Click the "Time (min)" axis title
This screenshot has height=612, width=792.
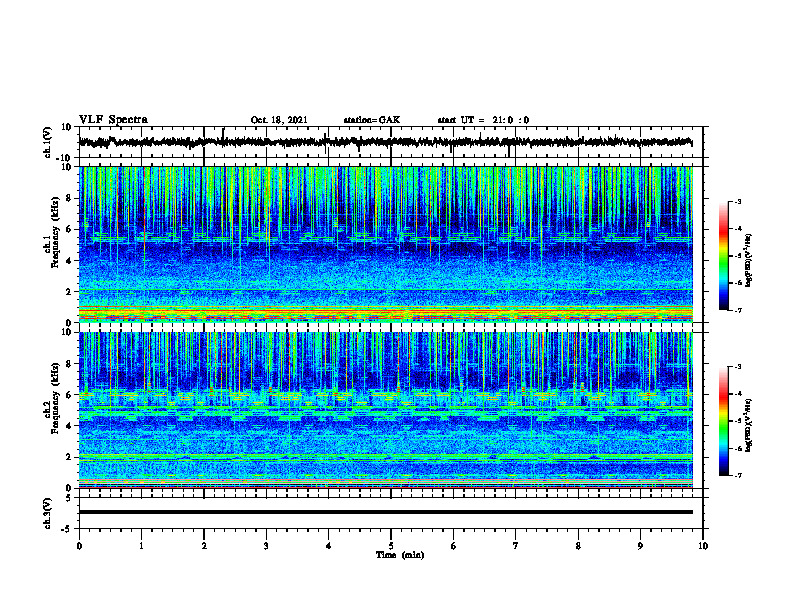click(x=400, y=555)
